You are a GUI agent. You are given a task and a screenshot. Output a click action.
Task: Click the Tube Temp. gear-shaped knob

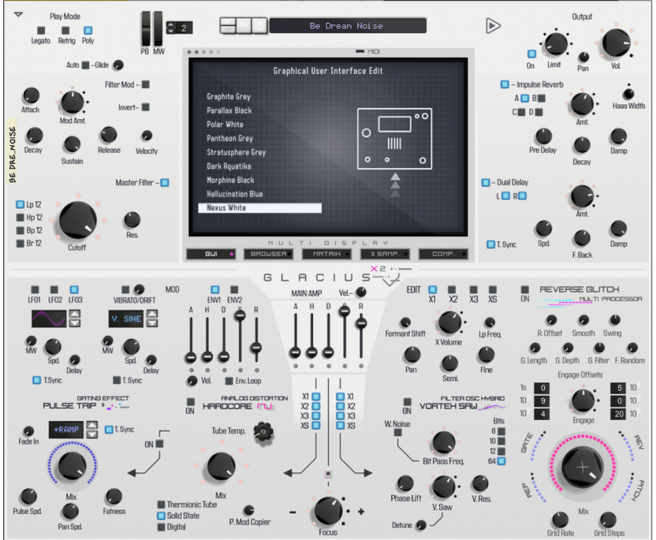(263, 431)
